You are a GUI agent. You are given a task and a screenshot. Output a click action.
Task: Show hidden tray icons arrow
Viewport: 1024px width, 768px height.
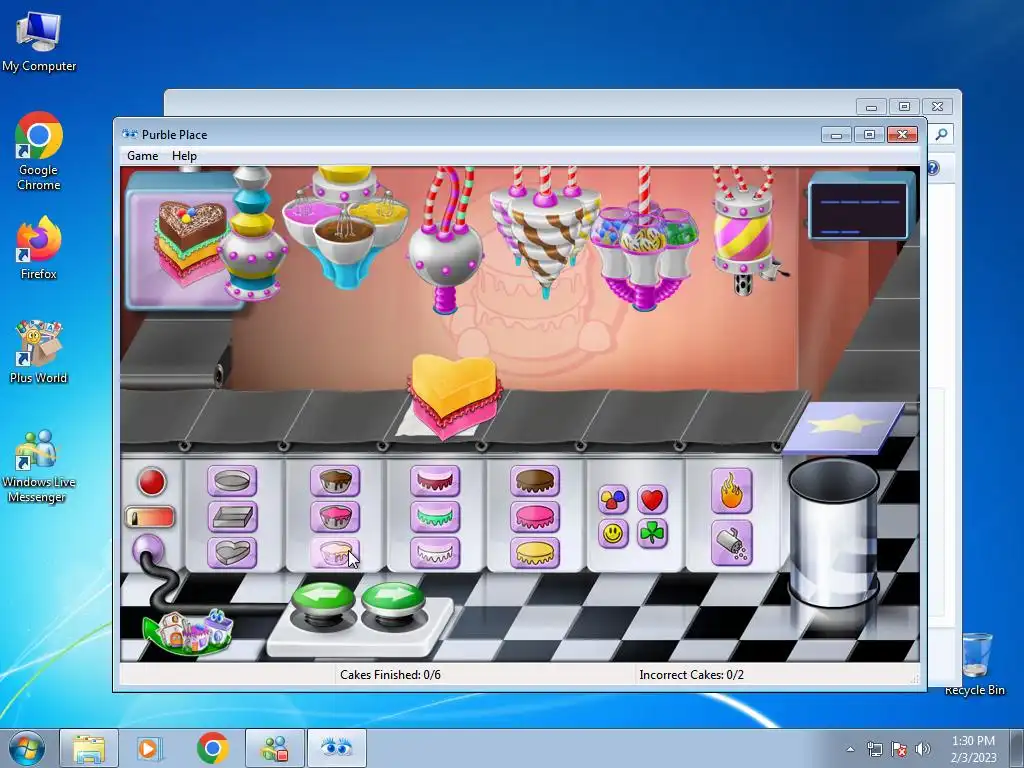coord(850,749)
